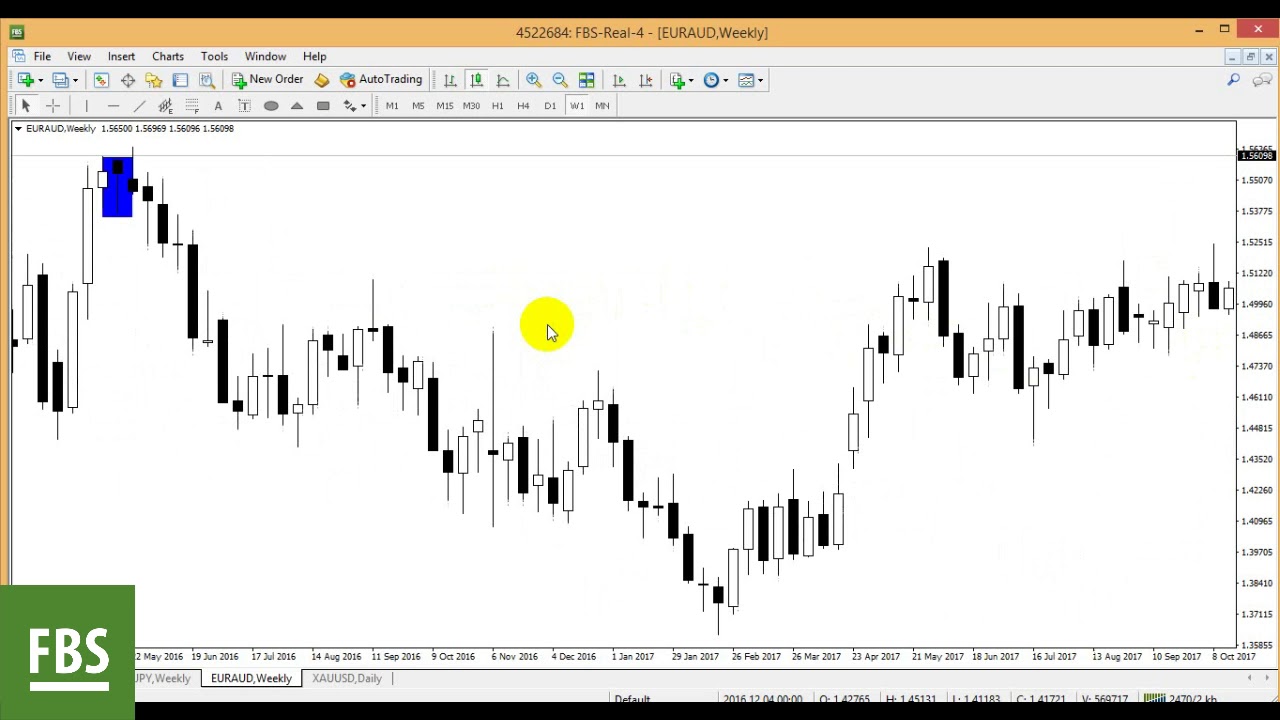
Task: Switch chart to Line Chart mode
Action: pos(503,80)
